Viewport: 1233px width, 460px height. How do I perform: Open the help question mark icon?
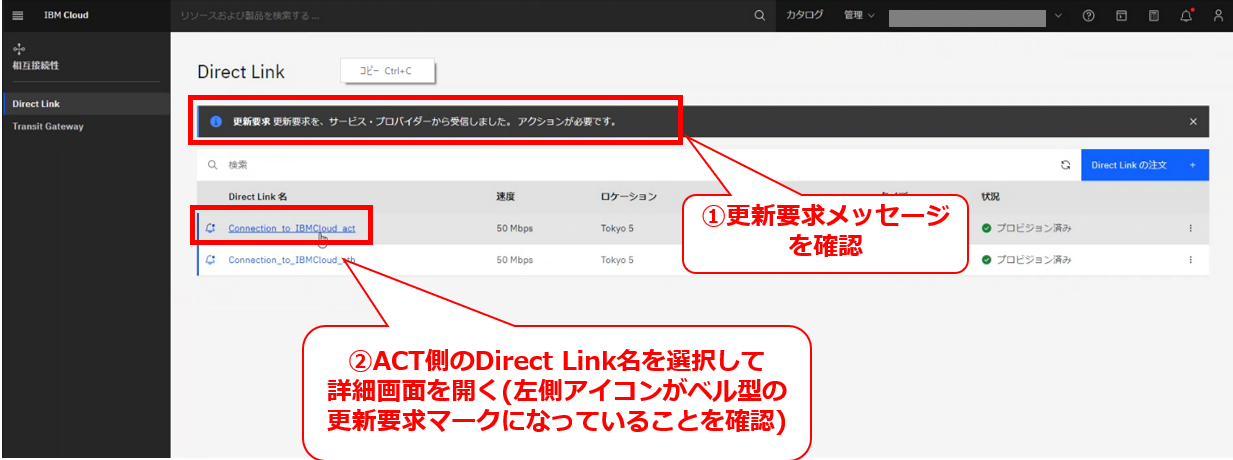tap(1089, 15)
